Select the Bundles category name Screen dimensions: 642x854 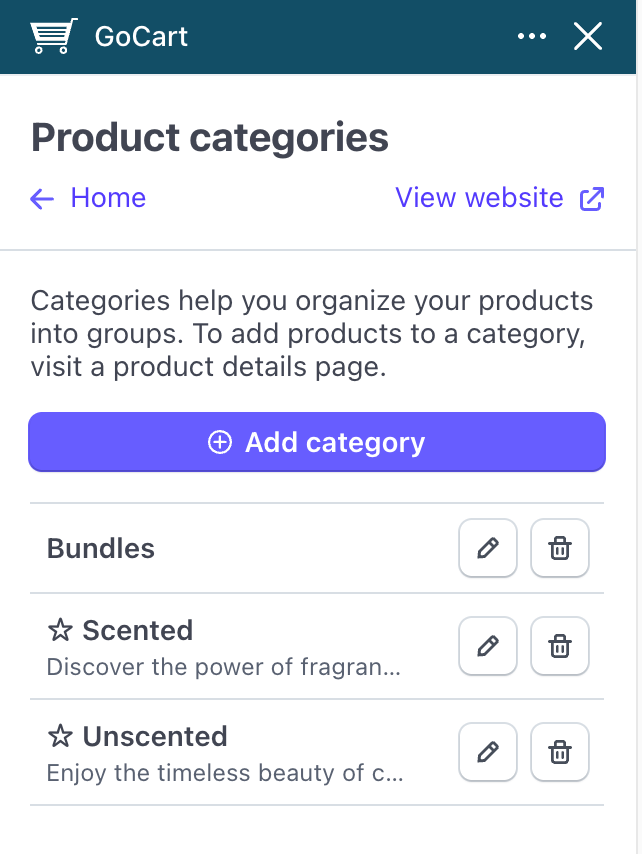pos(101,548)
